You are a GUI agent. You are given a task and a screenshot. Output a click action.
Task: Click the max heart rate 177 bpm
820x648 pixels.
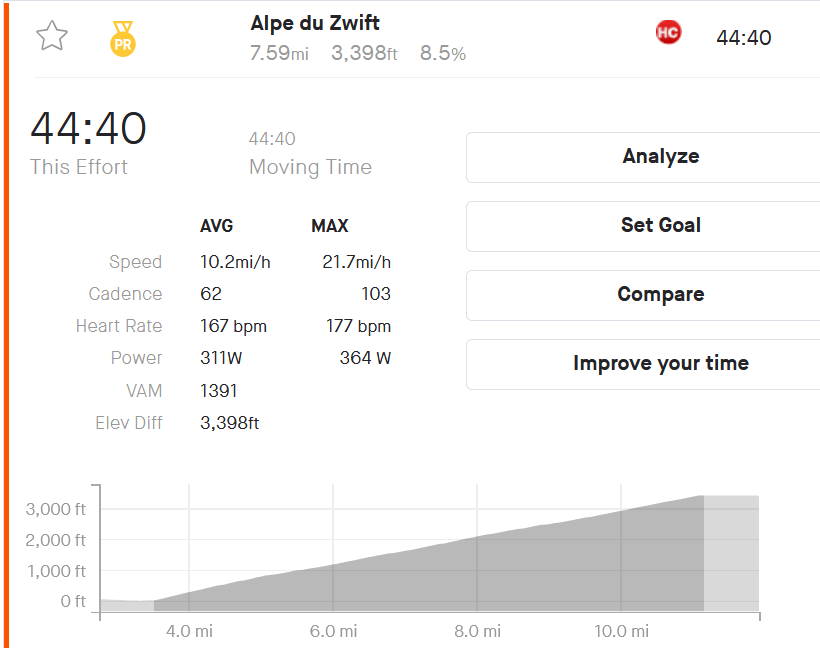tap(358, 326)
